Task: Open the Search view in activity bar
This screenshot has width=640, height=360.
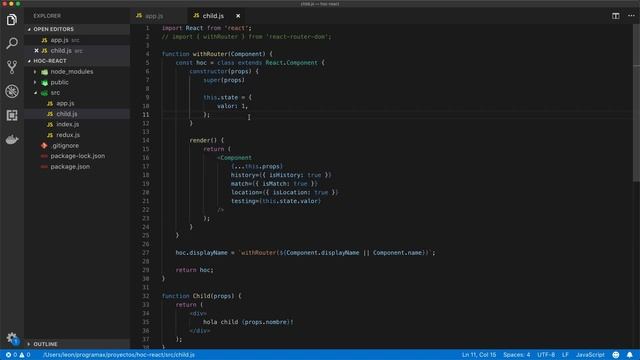Action: (x=12, y=43)
